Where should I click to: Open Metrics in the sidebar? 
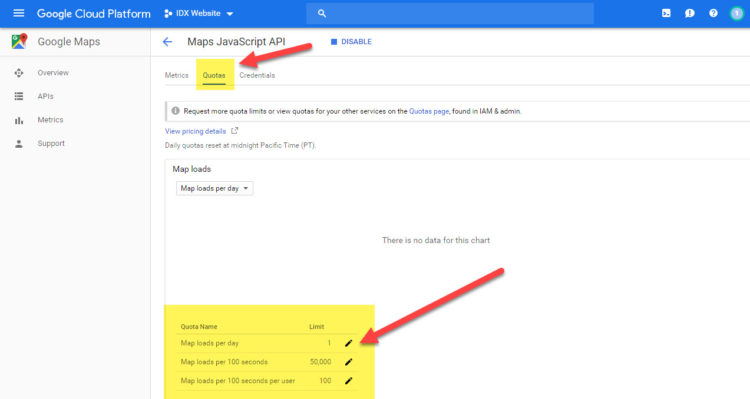pos(50,120)
